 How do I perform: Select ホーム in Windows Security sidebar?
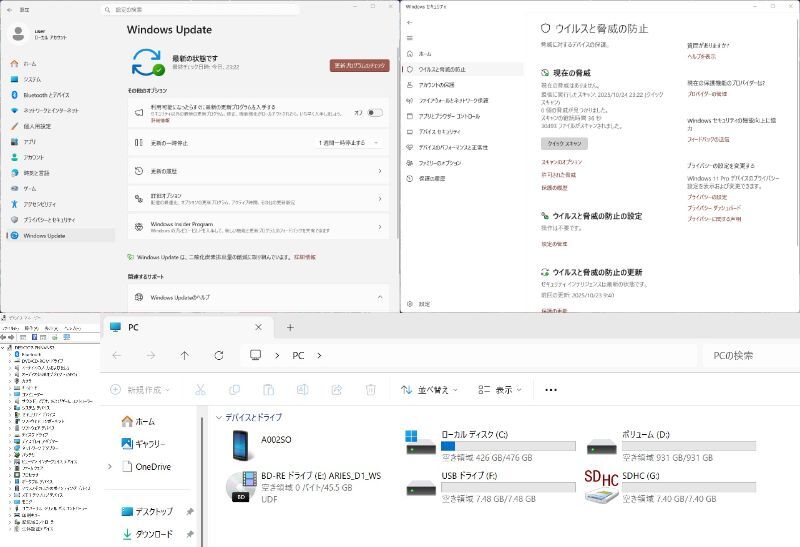[x=463, y=54]
